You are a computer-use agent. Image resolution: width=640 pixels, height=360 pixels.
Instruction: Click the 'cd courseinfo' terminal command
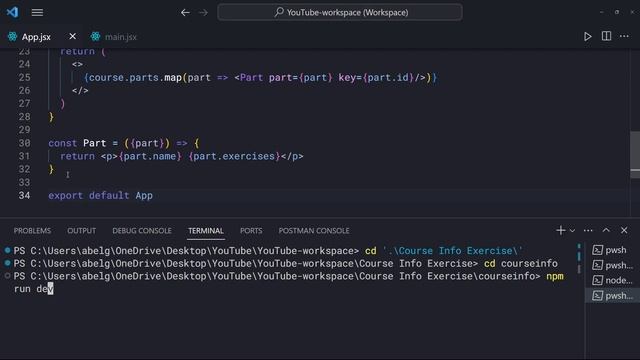click(x=521, y=264)
